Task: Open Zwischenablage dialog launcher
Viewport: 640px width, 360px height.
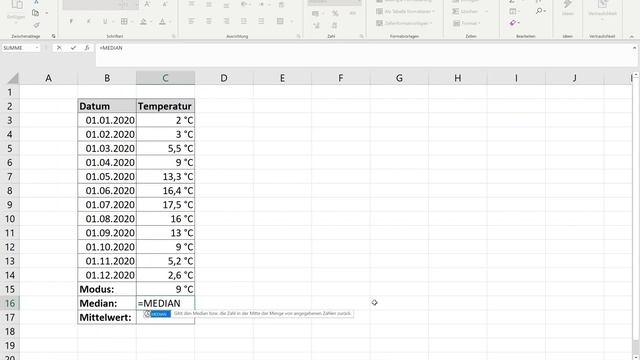Action: 53,36
